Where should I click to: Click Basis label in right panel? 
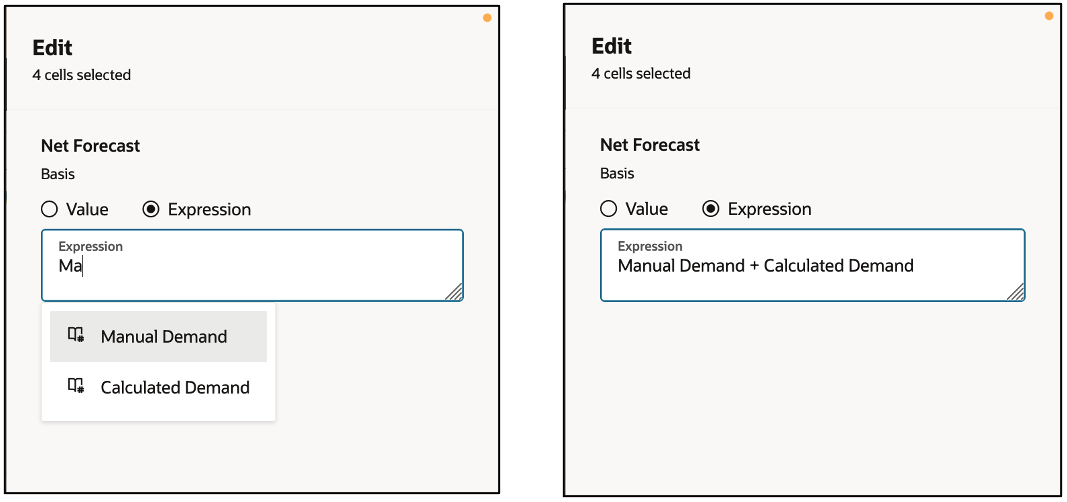[x=617, y=173]
